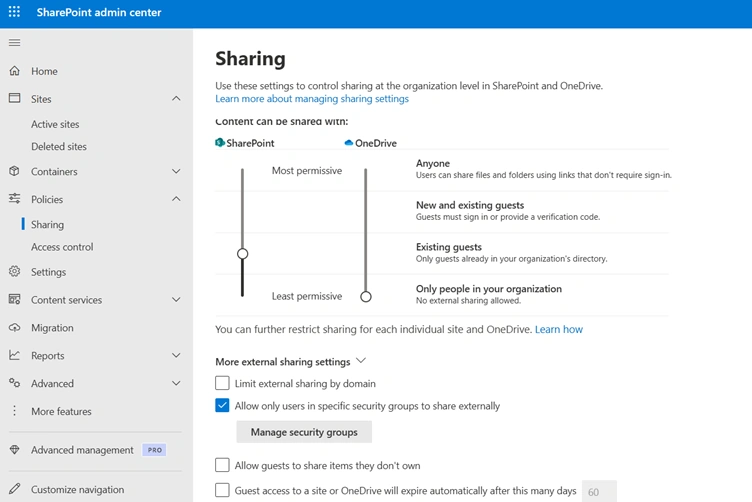This screenshot has width=752, height=502.
Task: Open the Learn how link
Action: point(559,329)
